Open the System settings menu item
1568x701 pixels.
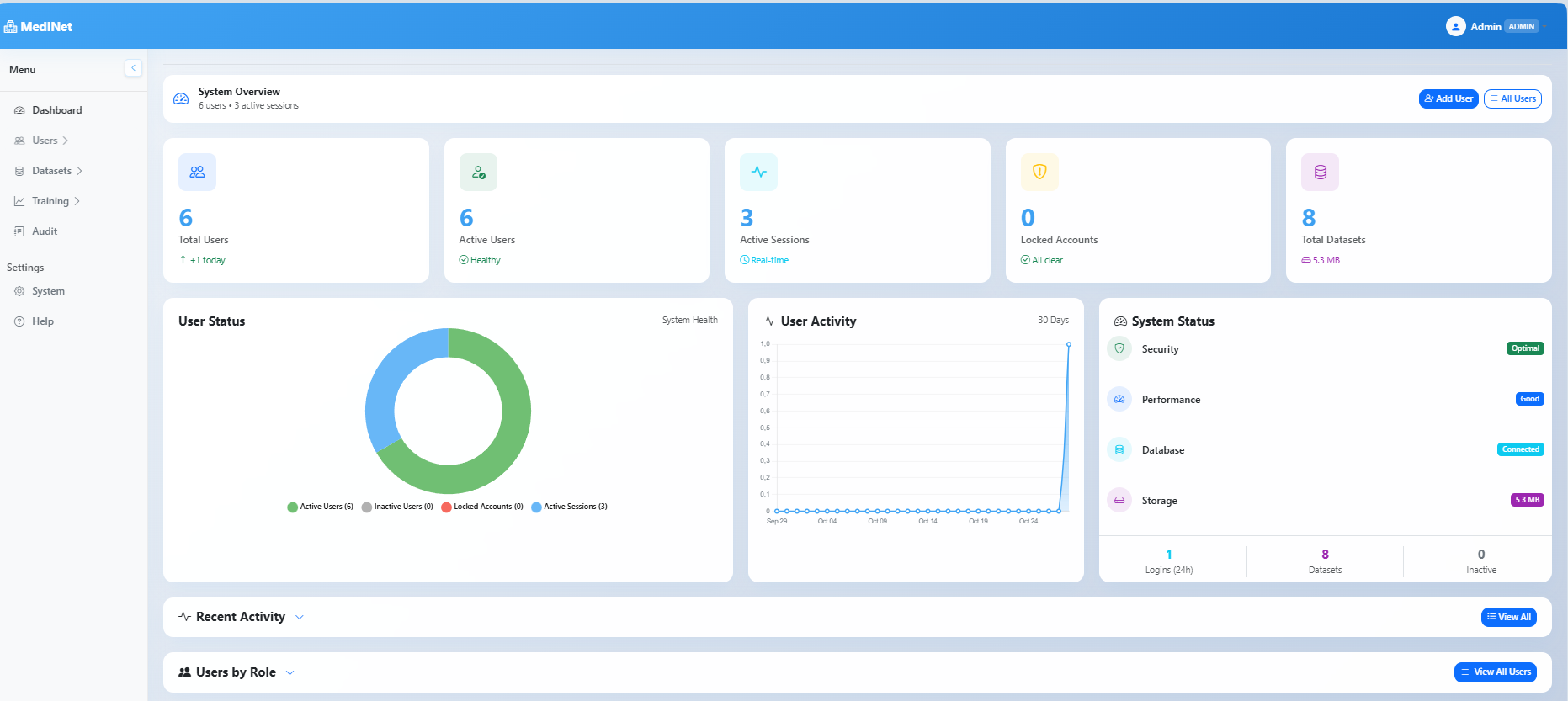[x=73, y=291]
